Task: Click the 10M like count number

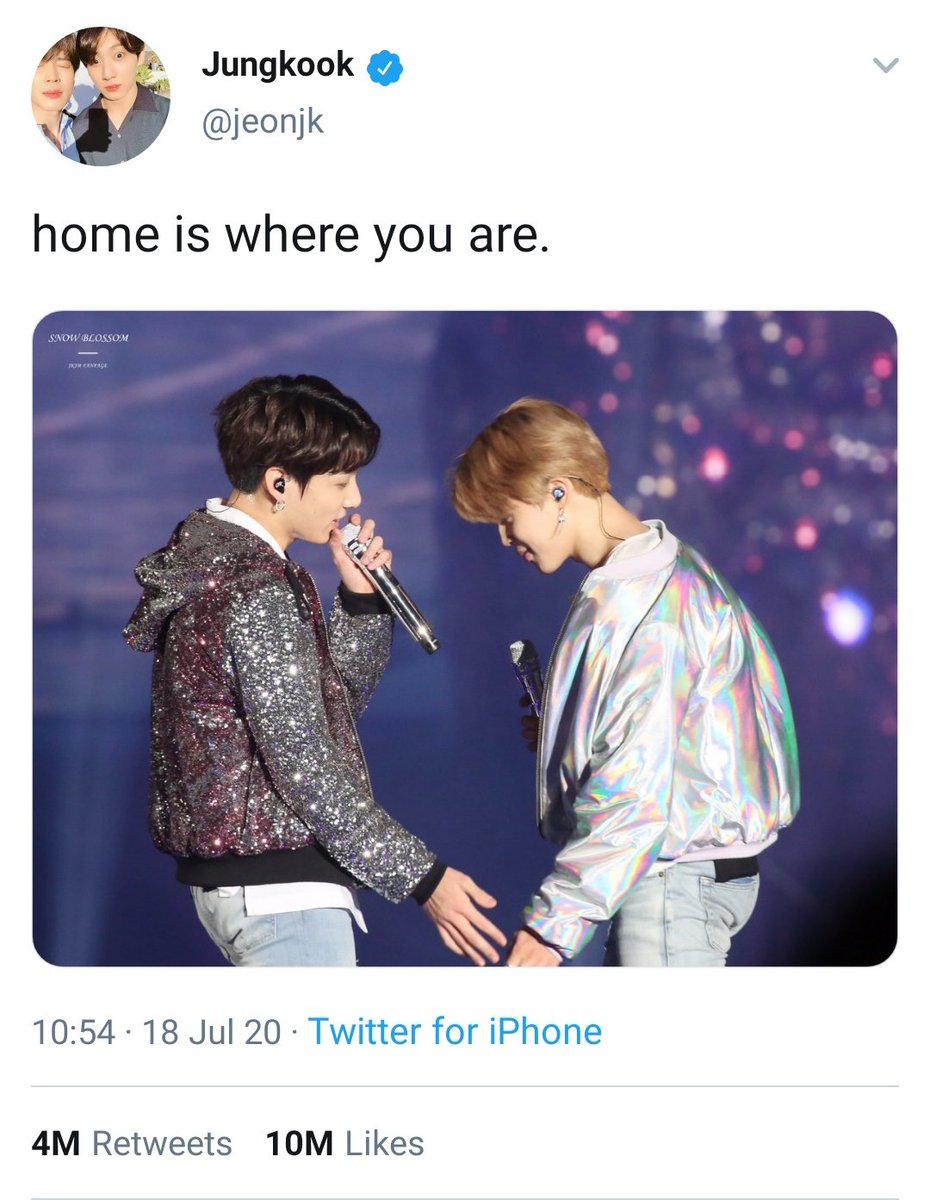Action: [300, 1143]
